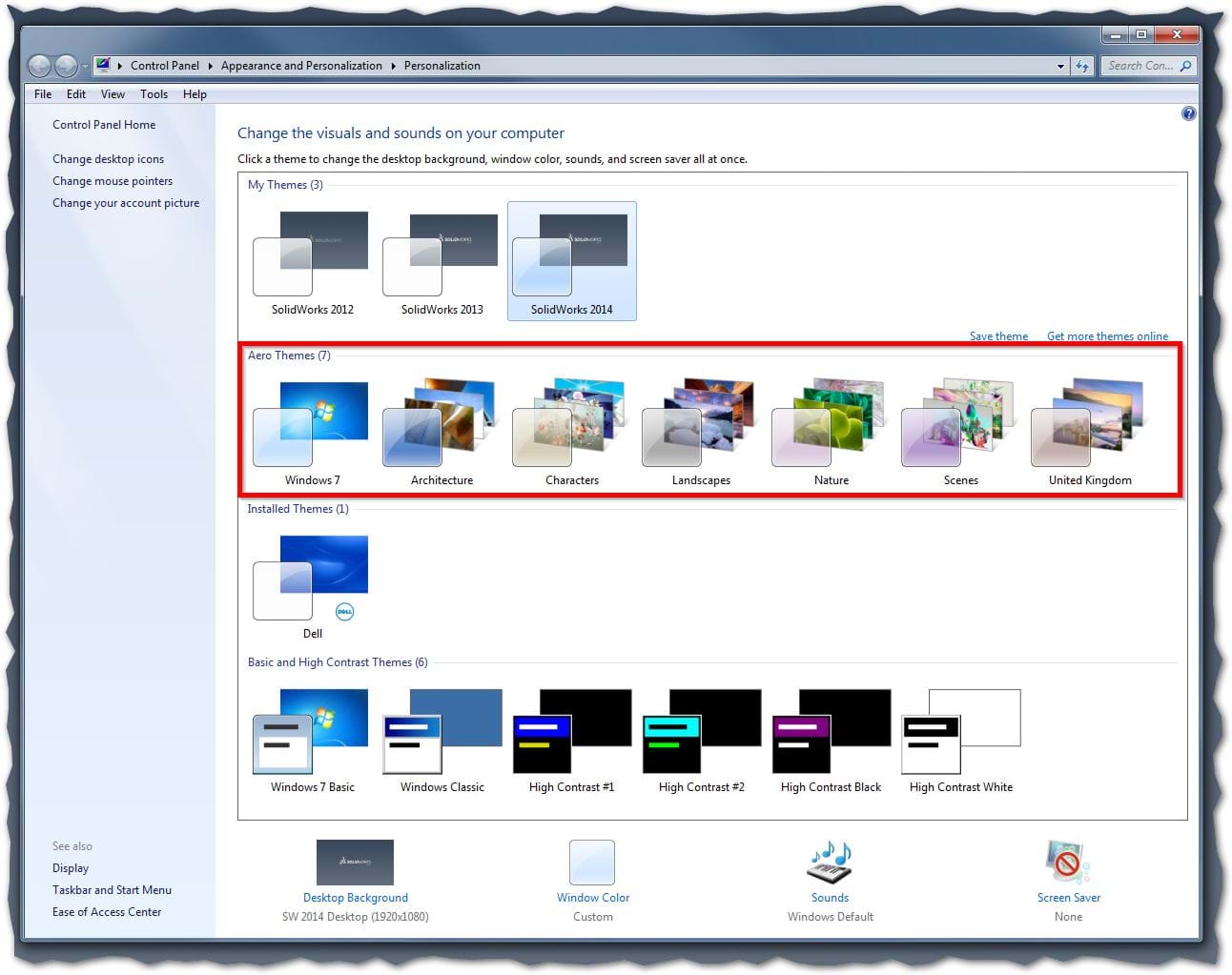The width and height of the screenshot is (1232, 975).
Task: Click the Save theme link
Action: [998, 336]
